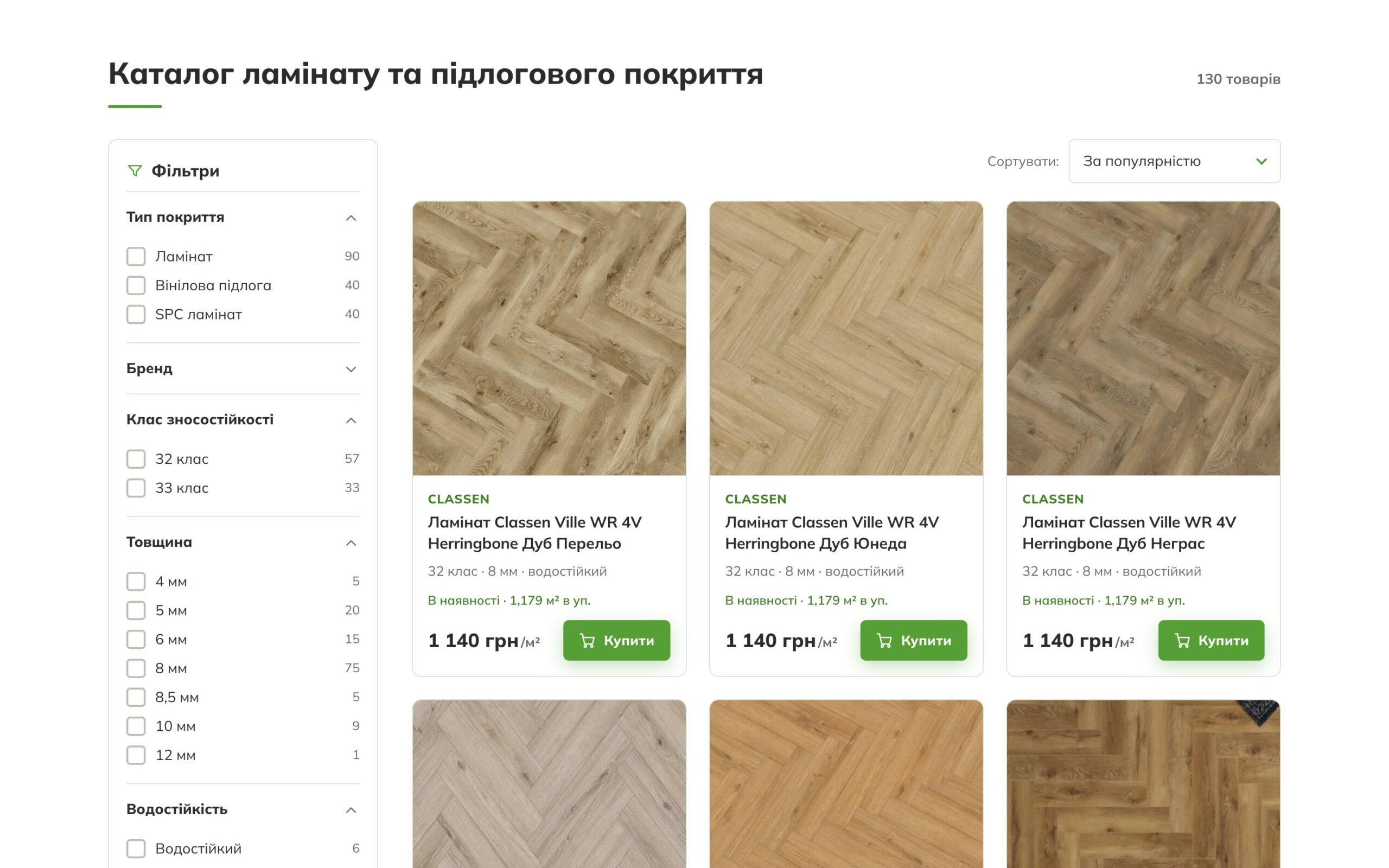This screenshot has height=868, width=1389.
Task: Open Ламінат Classen Ville Дуб Юнеда title link
Action: click(x=832, y=533)
